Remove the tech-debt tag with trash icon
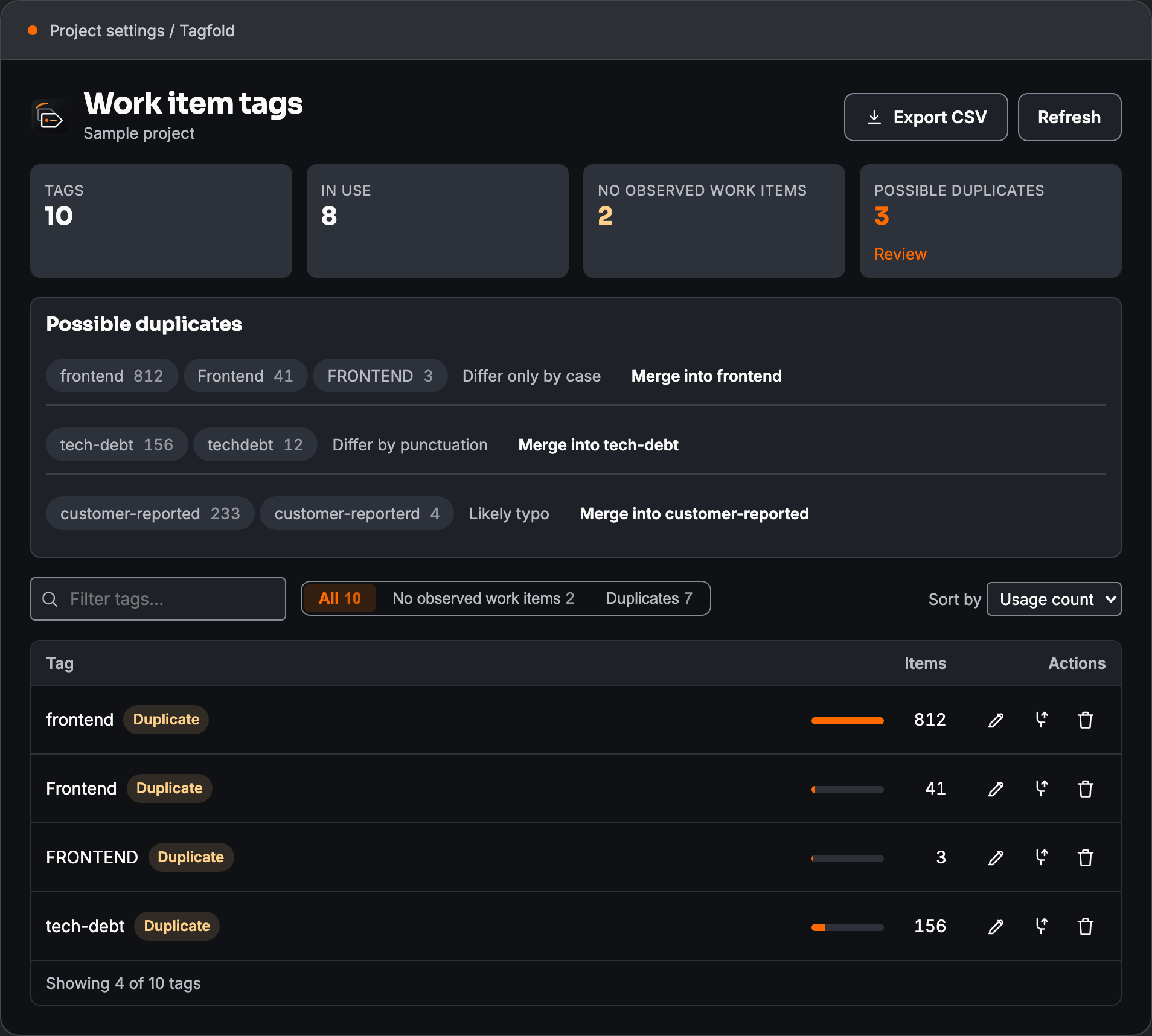Viewport: 1152px width, 1036px height. pos(1086,926)
